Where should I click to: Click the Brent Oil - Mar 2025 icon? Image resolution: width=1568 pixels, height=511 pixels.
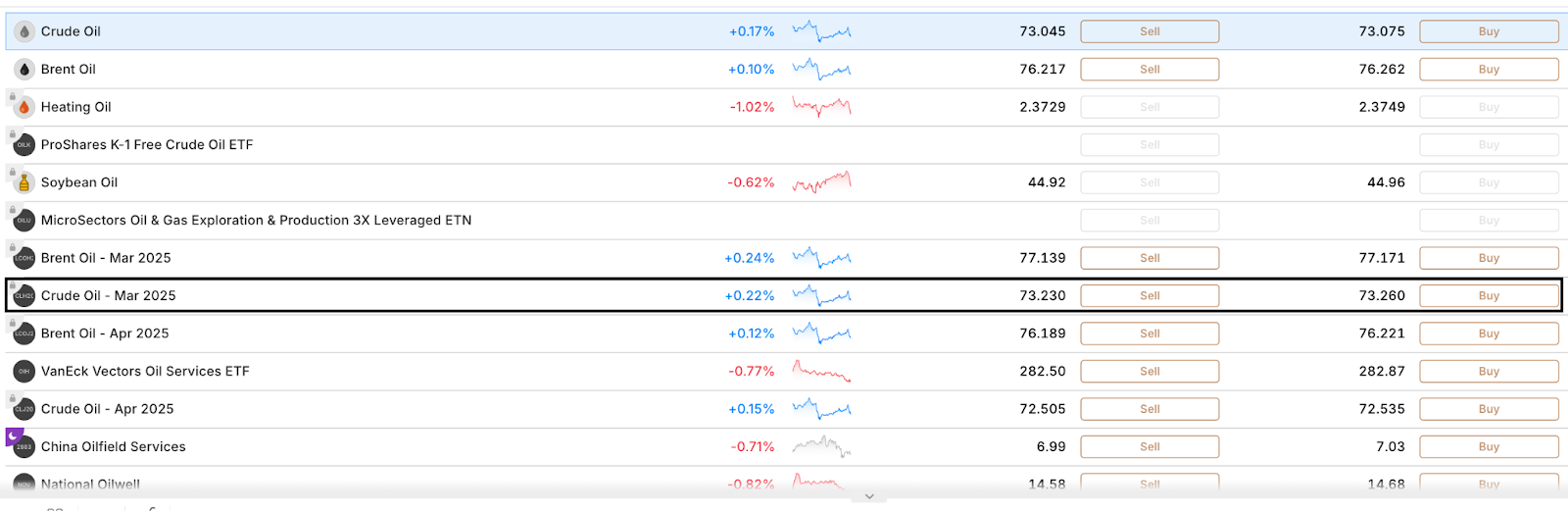coord(24,258)
